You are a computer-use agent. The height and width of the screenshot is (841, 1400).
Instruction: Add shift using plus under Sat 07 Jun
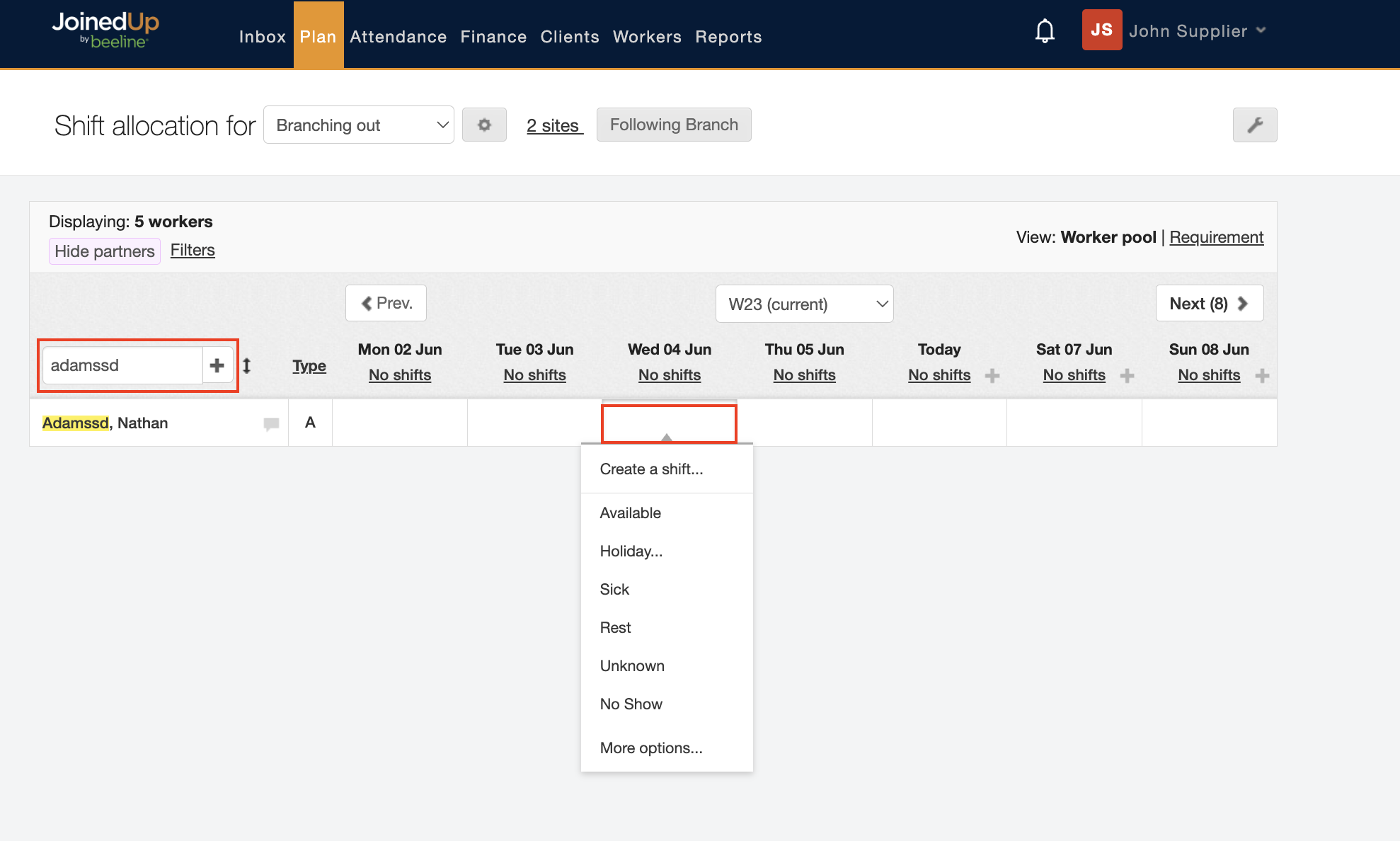tap(1128, 376)
